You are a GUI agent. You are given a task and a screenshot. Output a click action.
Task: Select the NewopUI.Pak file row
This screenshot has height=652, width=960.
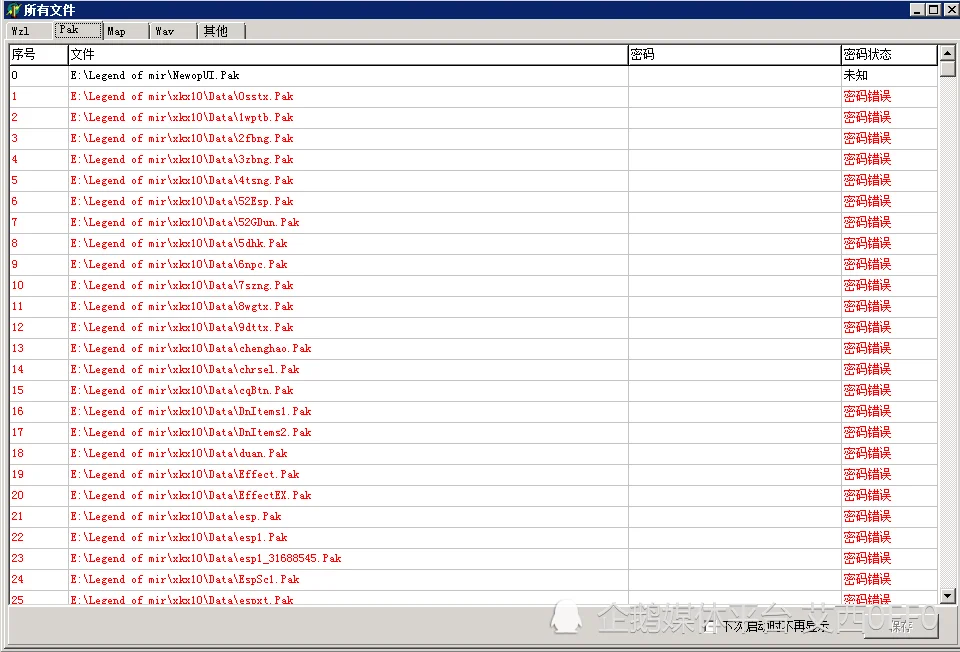coord(155,76)
